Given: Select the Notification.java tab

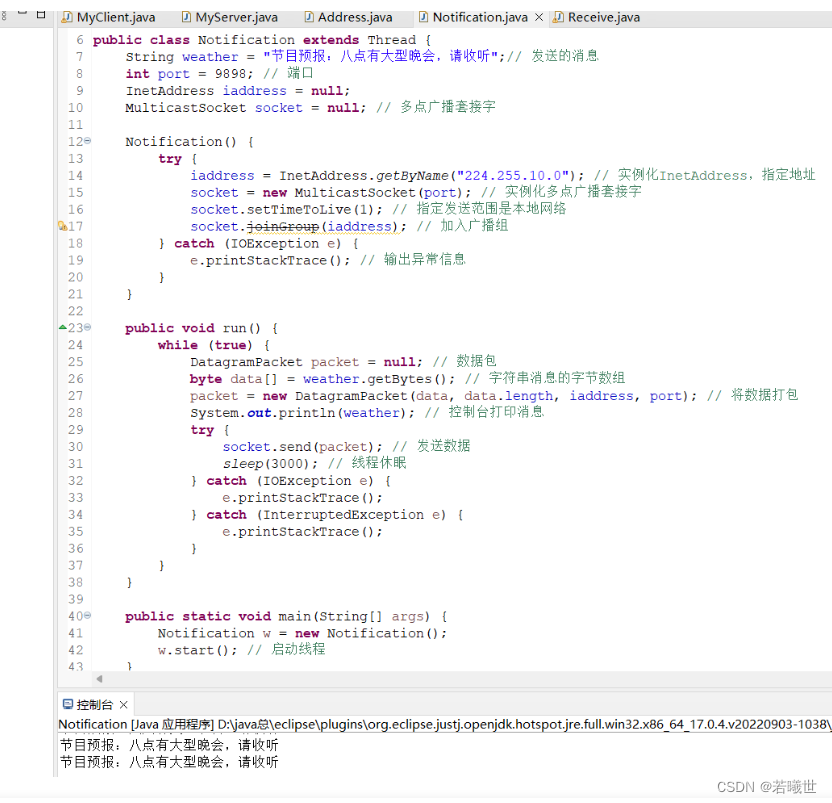Looking at the screenshot, I should click(480, 18).
